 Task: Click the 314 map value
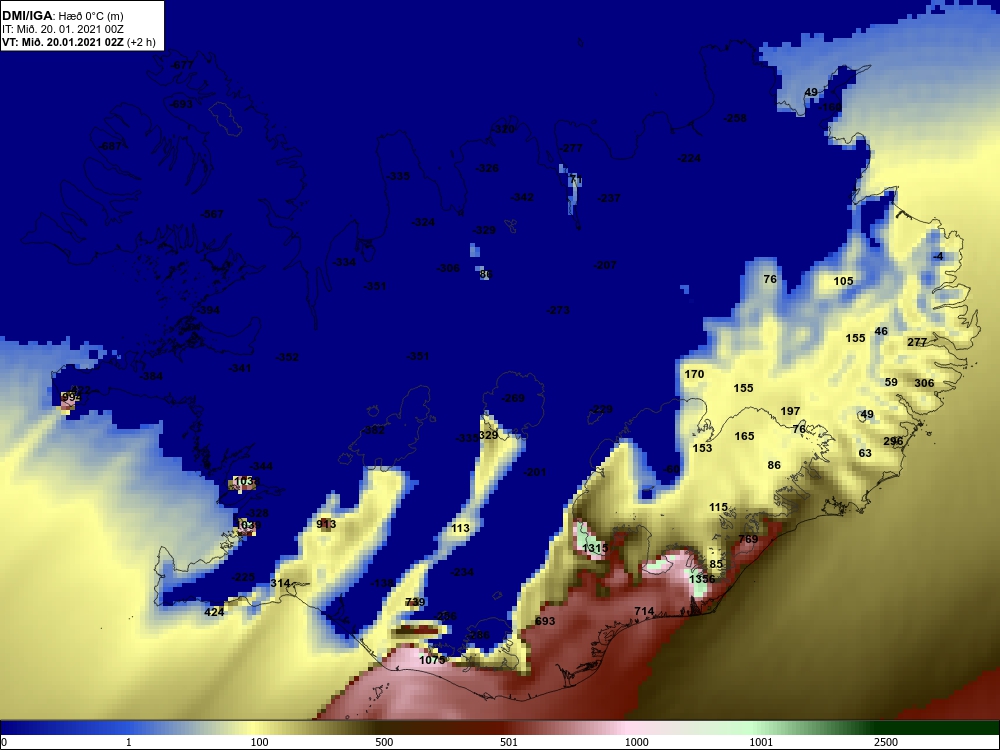280,582
